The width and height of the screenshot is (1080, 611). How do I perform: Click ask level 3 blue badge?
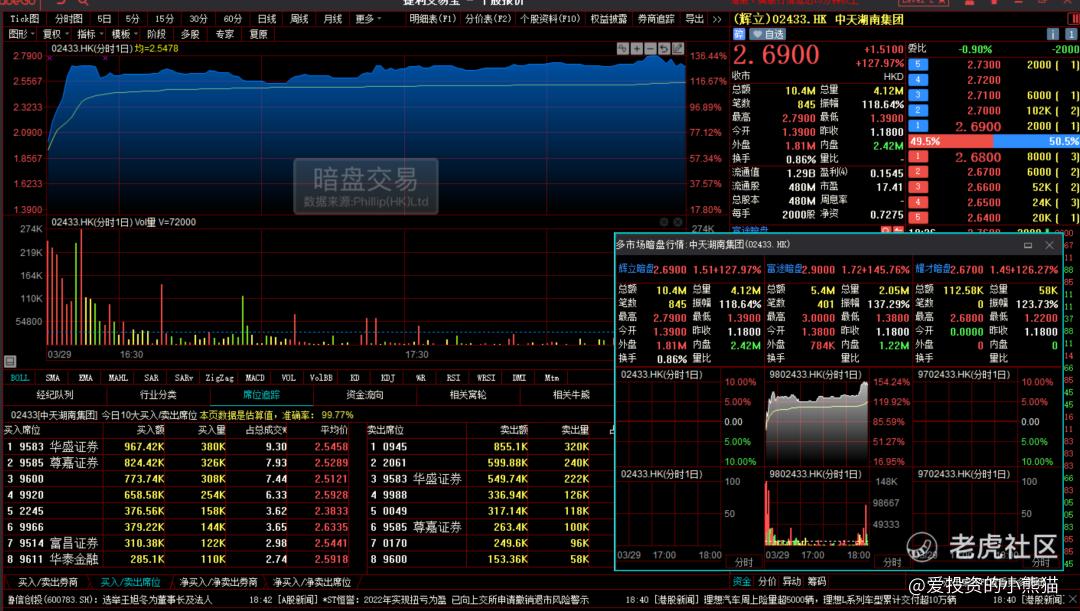tap(917, 95)
